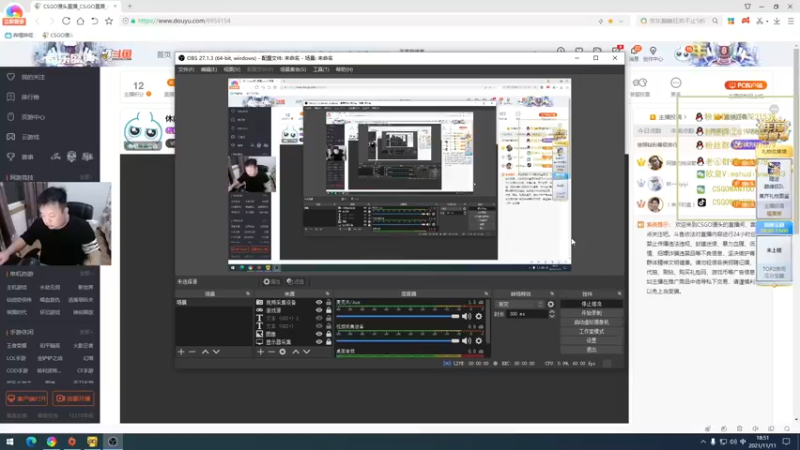Pop out the Scenes dock panel
This screenshot has height=450, width=800.
pyautogui.click(x=248, y=294)
